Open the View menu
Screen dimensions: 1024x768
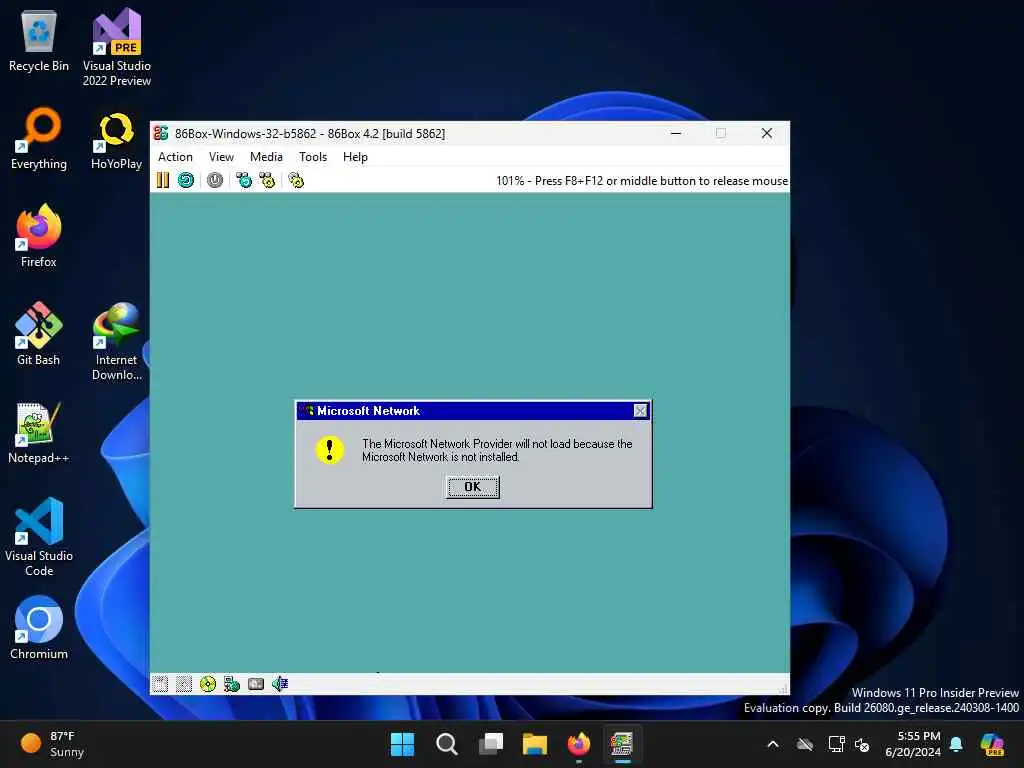tap(221, 157)
